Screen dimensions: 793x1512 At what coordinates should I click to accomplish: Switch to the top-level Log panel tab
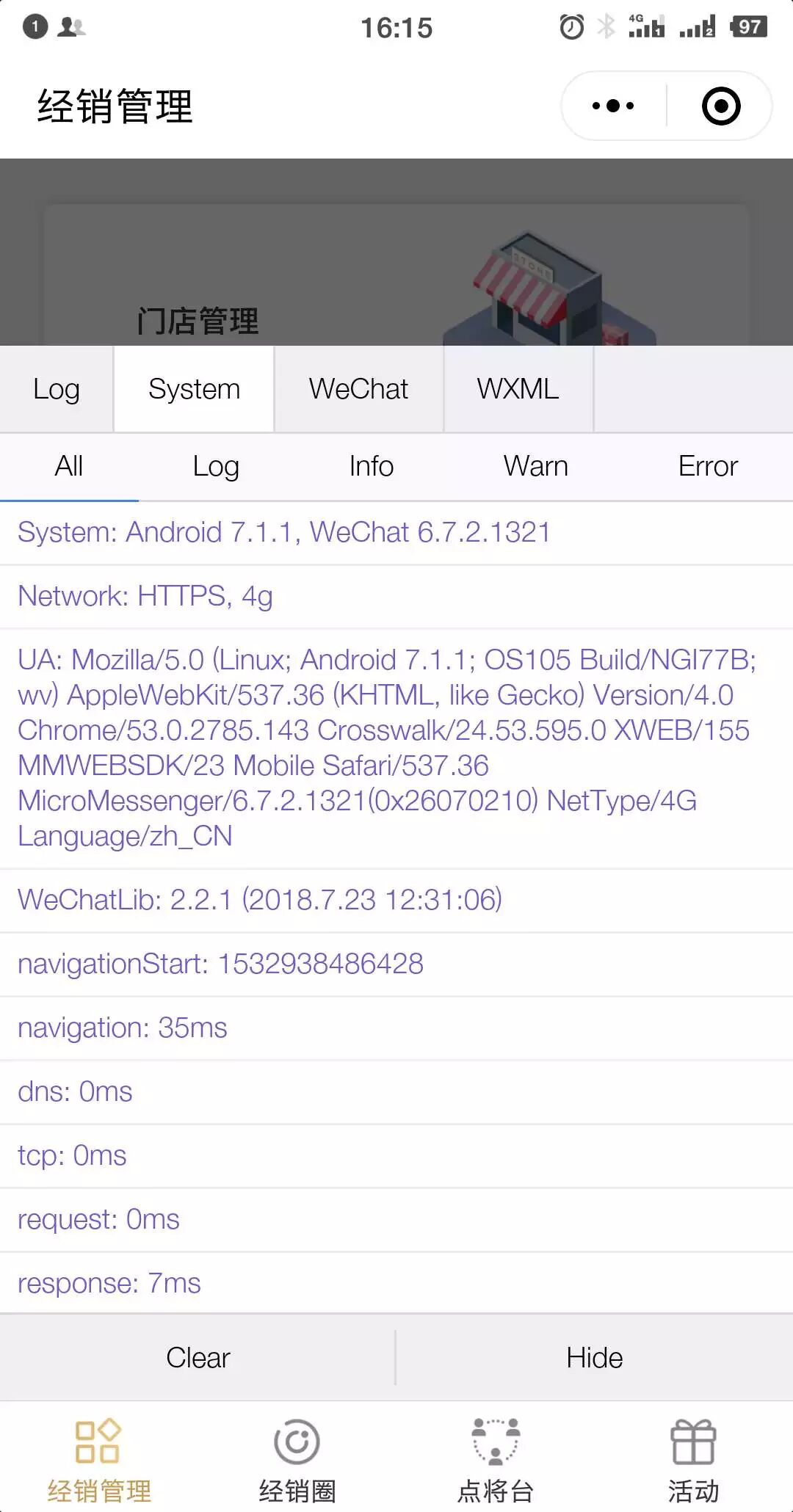(x=57, y=389)
